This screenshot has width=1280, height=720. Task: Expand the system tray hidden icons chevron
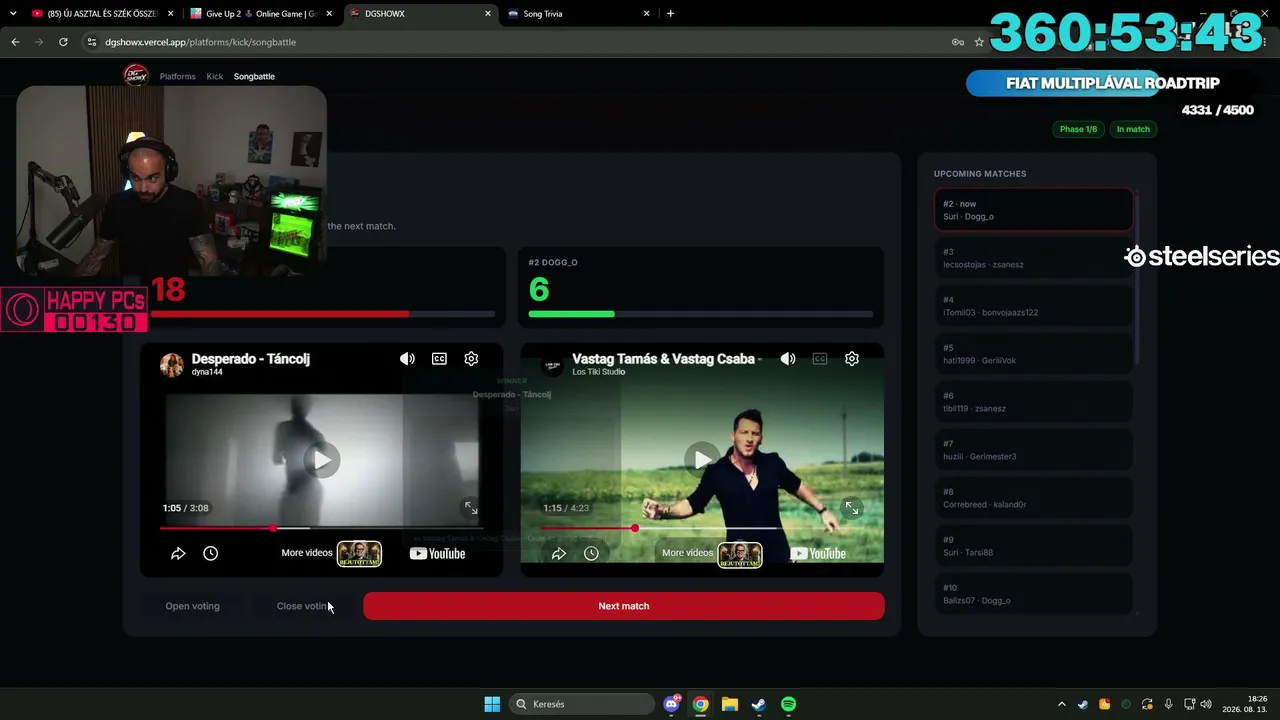pyautogui.click(x=1062, y=704)
